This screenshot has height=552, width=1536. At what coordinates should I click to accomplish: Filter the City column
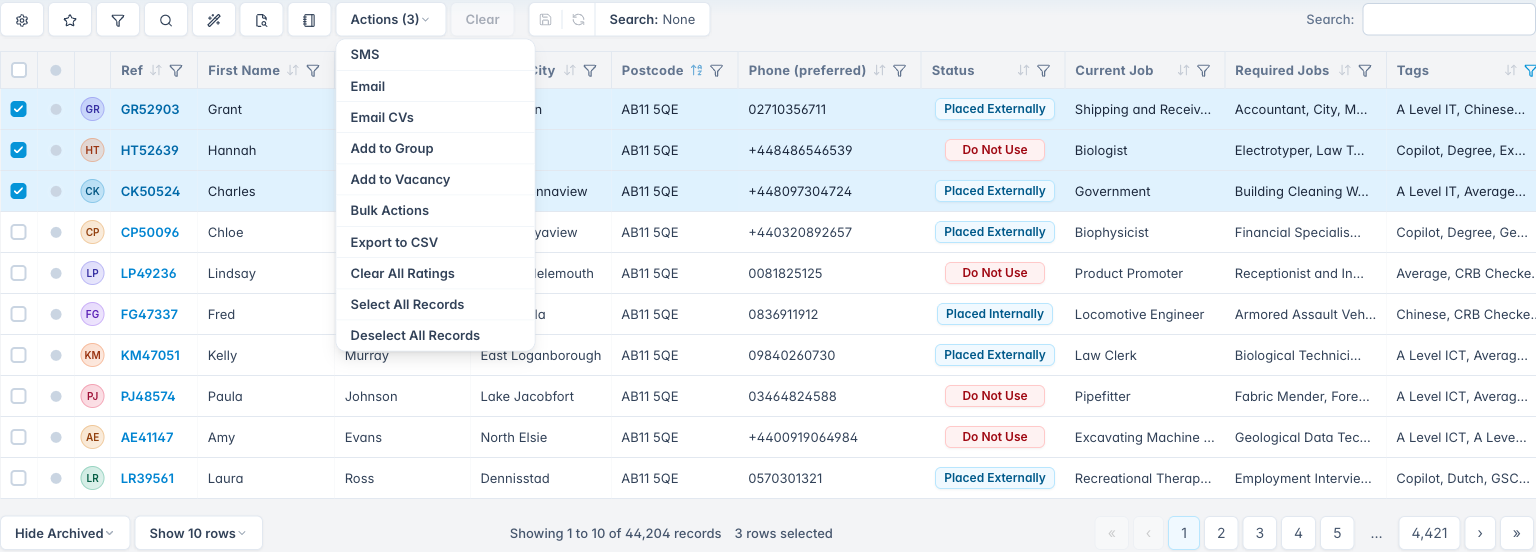pos(590,71)
